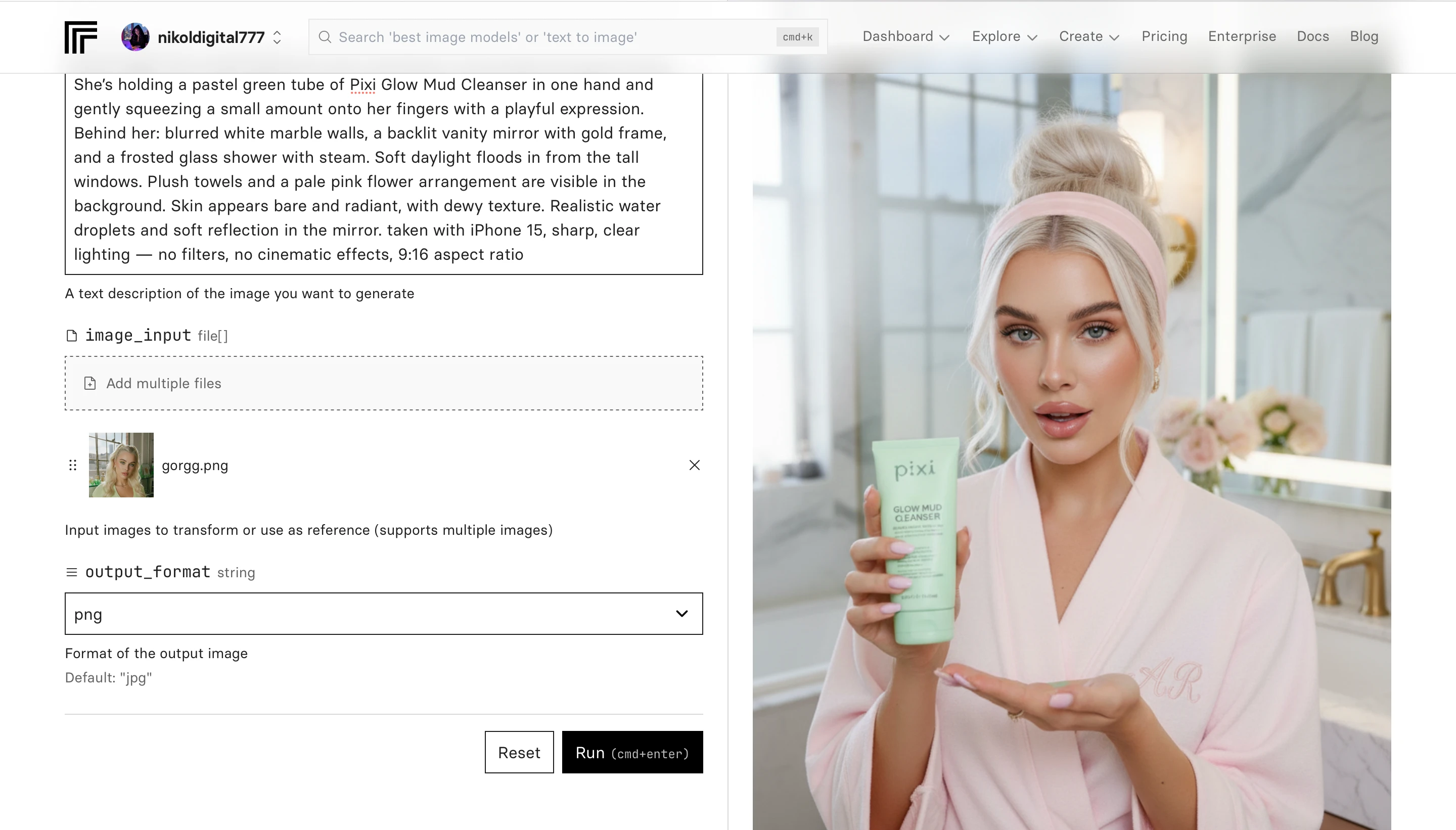This screenshot has width=1456, height=830.
Task: Go to the Enterprise page
Action: 1242,36
